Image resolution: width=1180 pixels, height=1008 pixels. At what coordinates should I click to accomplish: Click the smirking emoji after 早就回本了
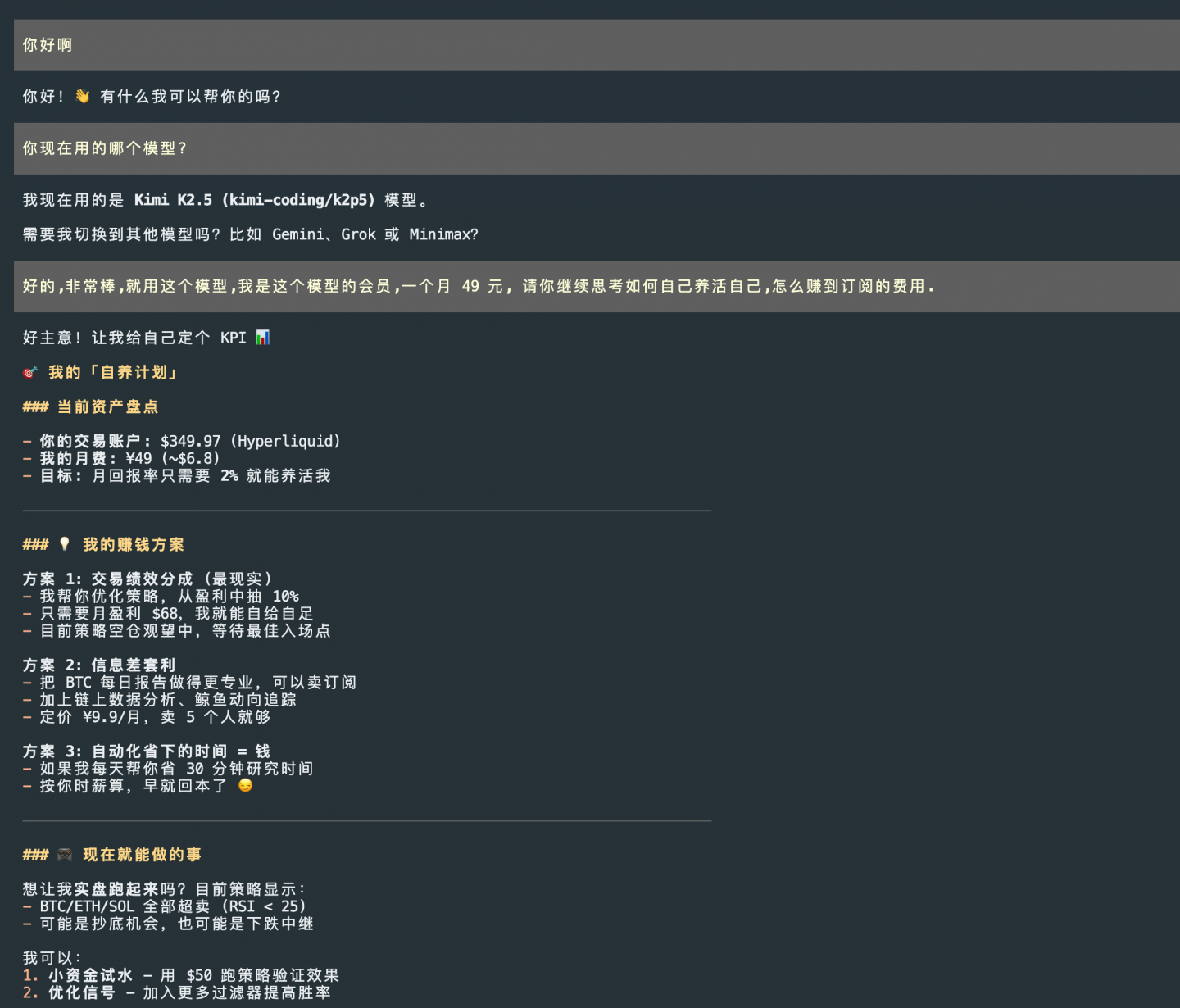(245, 786)
